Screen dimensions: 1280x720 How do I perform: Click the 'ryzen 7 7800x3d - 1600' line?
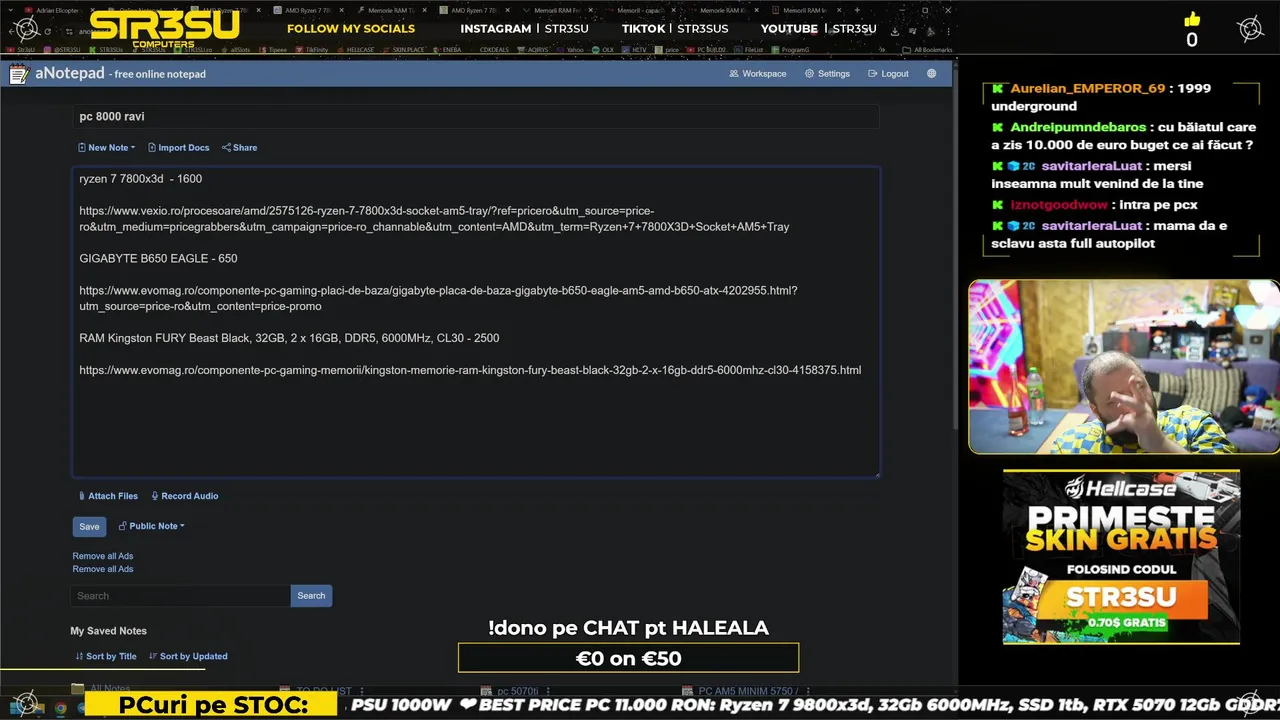click(140, 179)
